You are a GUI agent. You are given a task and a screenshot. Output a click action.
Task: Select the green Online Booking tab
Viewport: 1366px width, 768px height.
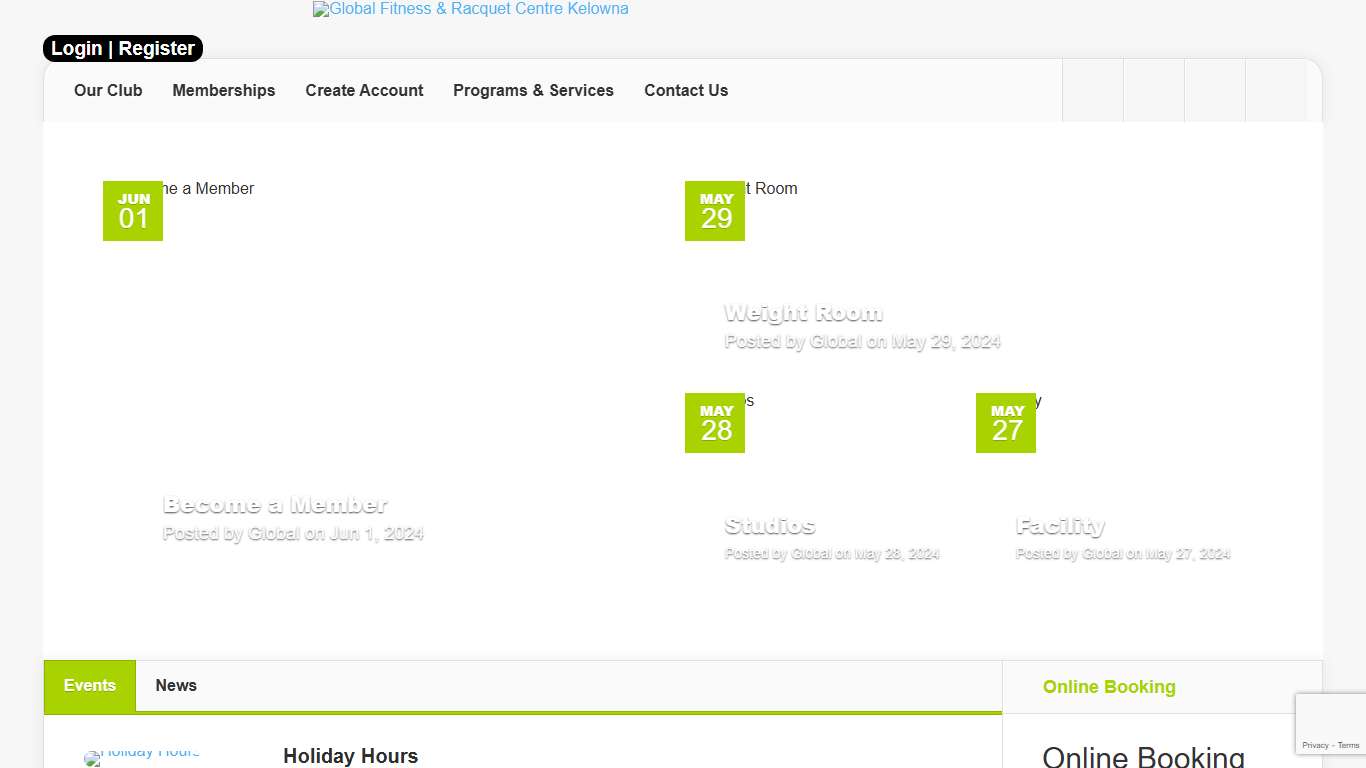click(x=1109, y=687)
